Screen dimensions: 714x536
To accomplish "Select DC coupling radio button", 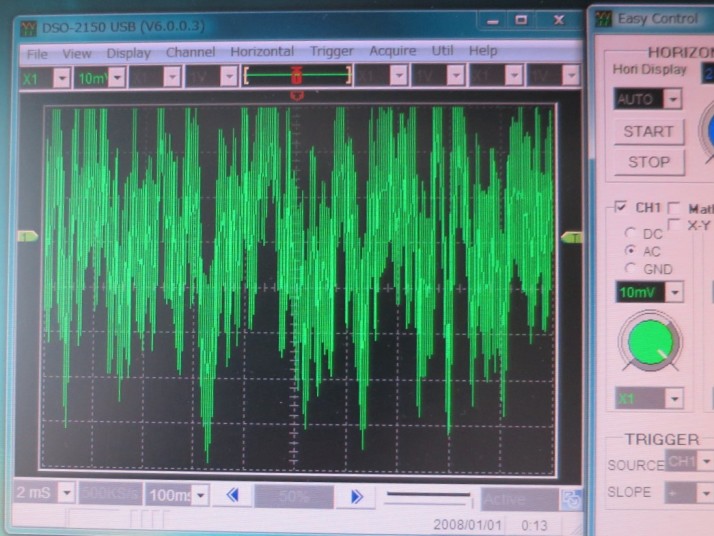I will [631, 233].
